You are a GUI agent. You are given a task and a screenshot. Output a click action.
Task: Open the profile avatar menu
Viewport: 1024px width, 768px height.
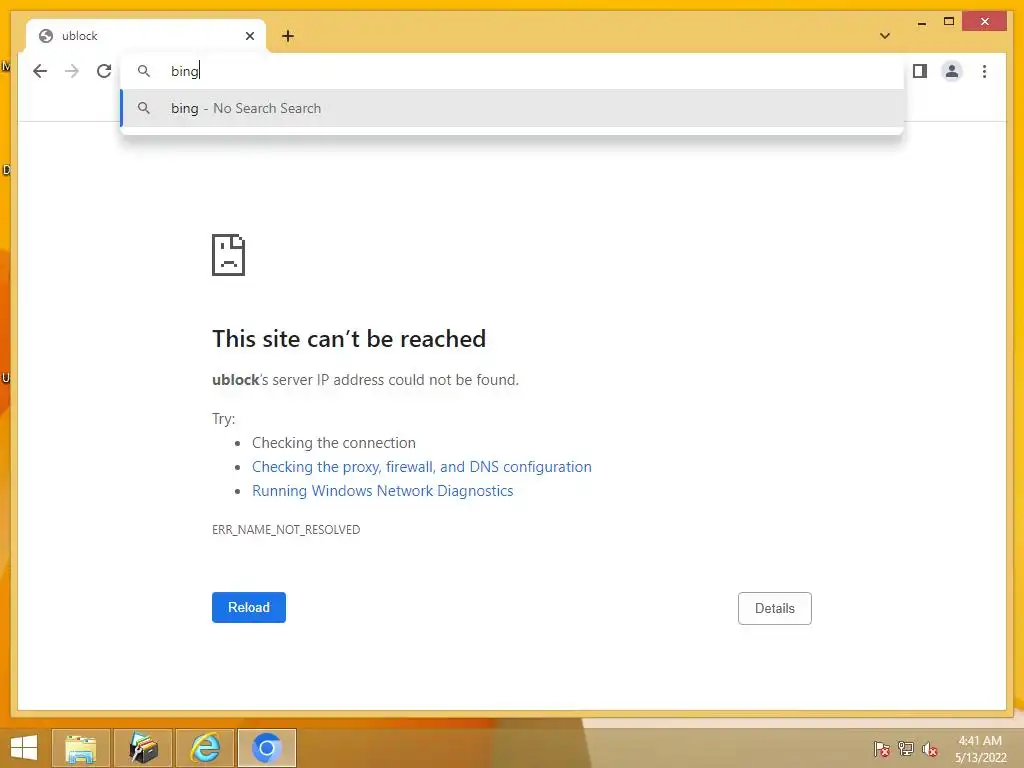pyautogui.click(x=952, y=71)
